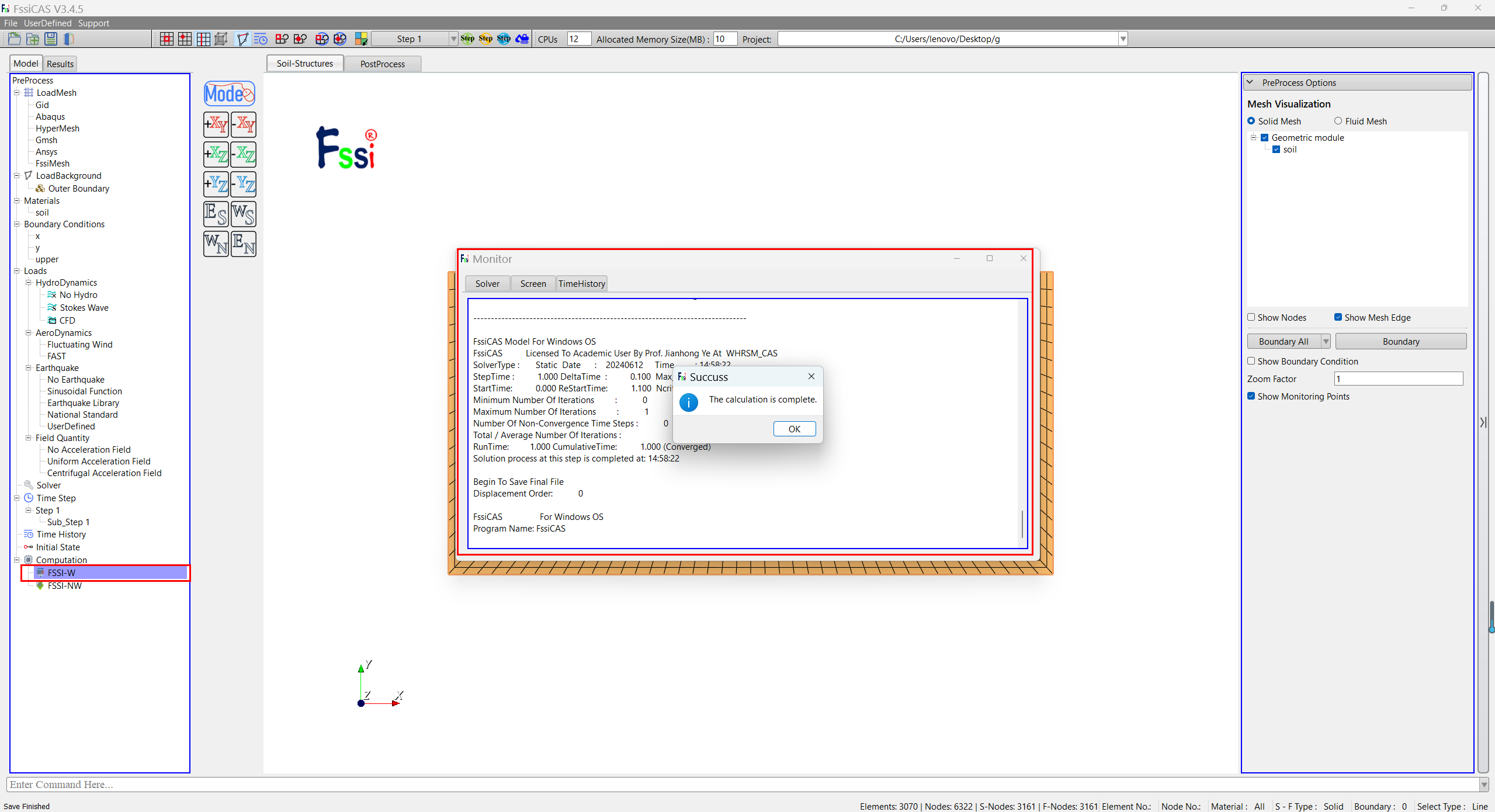Click the yellow Step icon

click(x=485, y=39)
